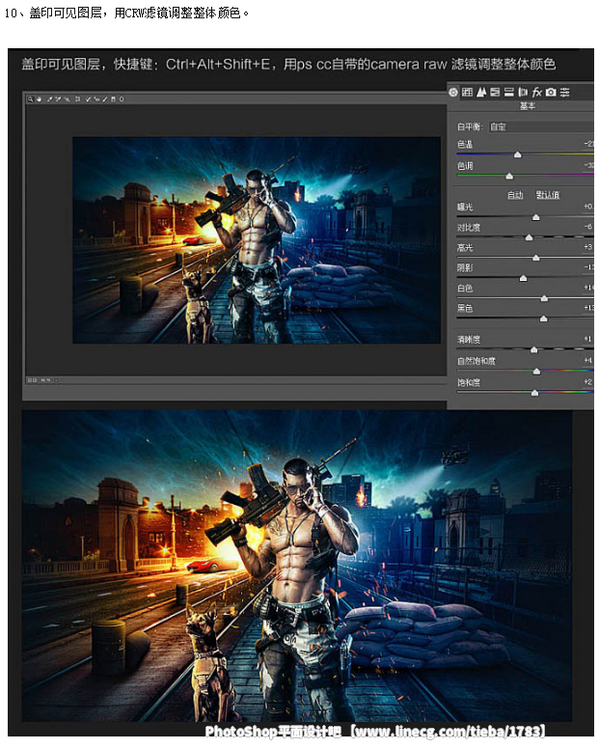599x750 pixels.
Task: Select the Radial Filter circle tool
Action: coord(122,99)
